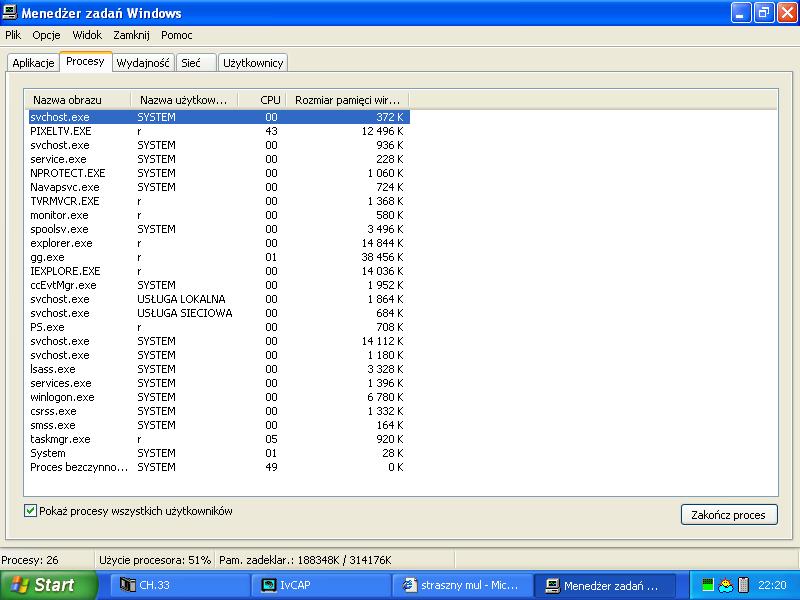800x600 pixels.
Task: Sort by the Nazwa obrazu column header
Action: 78,100
